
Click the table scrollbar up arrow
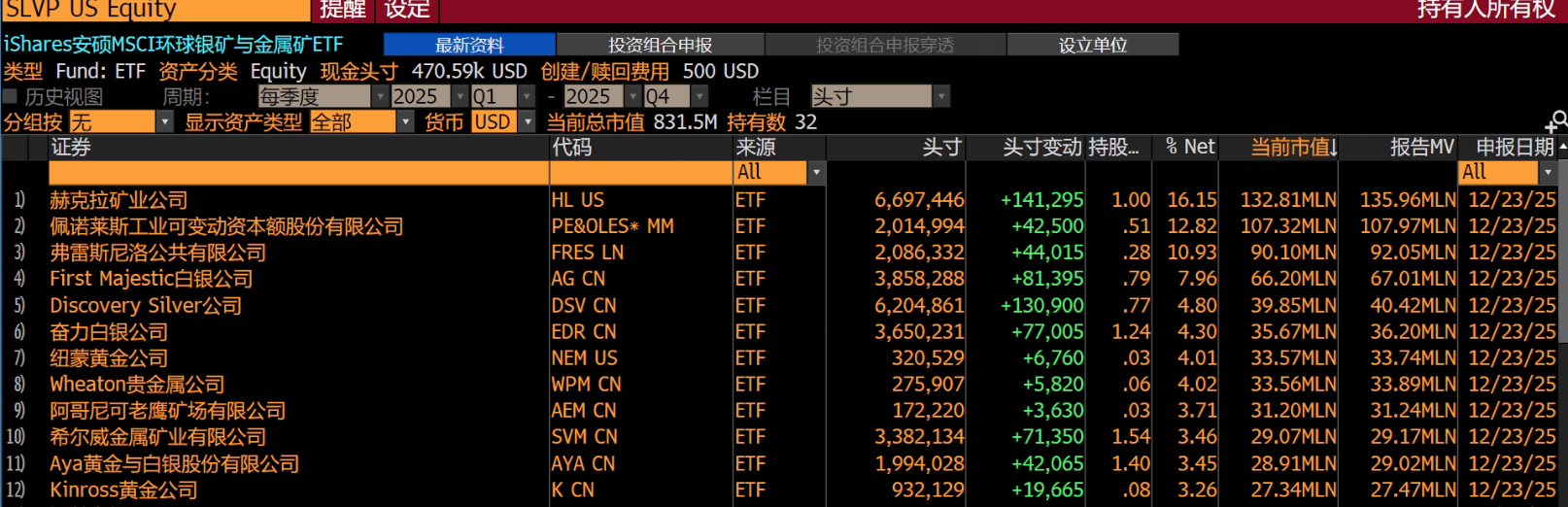click(1562, 147)
